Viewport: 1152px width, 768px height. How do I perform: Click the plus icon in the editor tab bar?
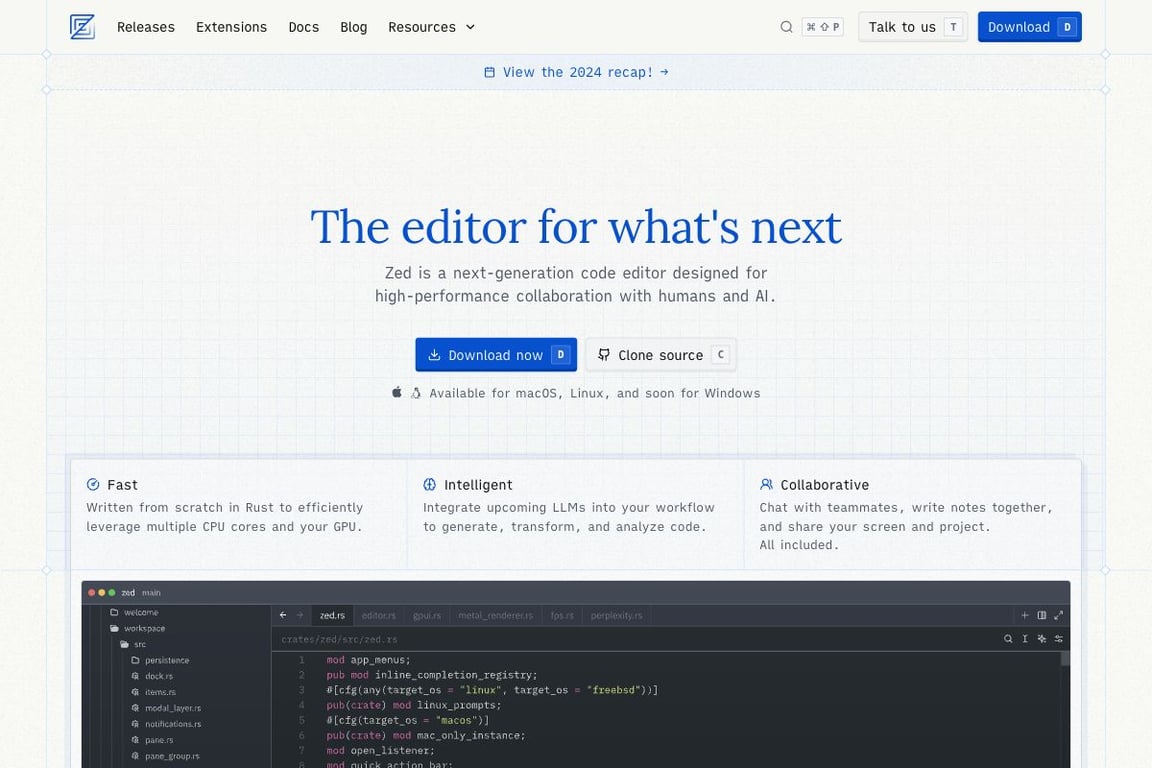(1025, 615)
